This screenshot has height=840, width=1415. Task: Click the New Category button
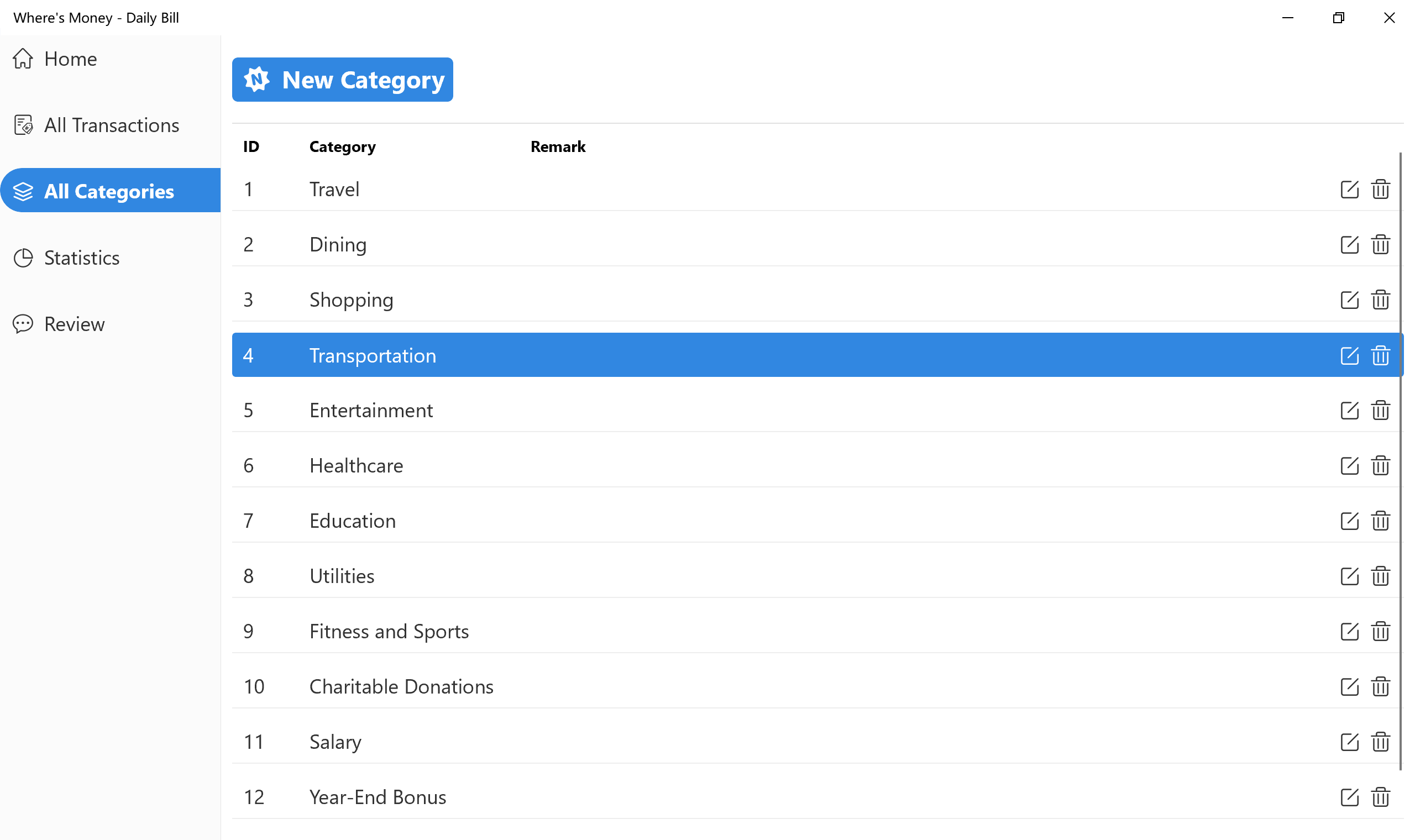click(x=343, y=80)
